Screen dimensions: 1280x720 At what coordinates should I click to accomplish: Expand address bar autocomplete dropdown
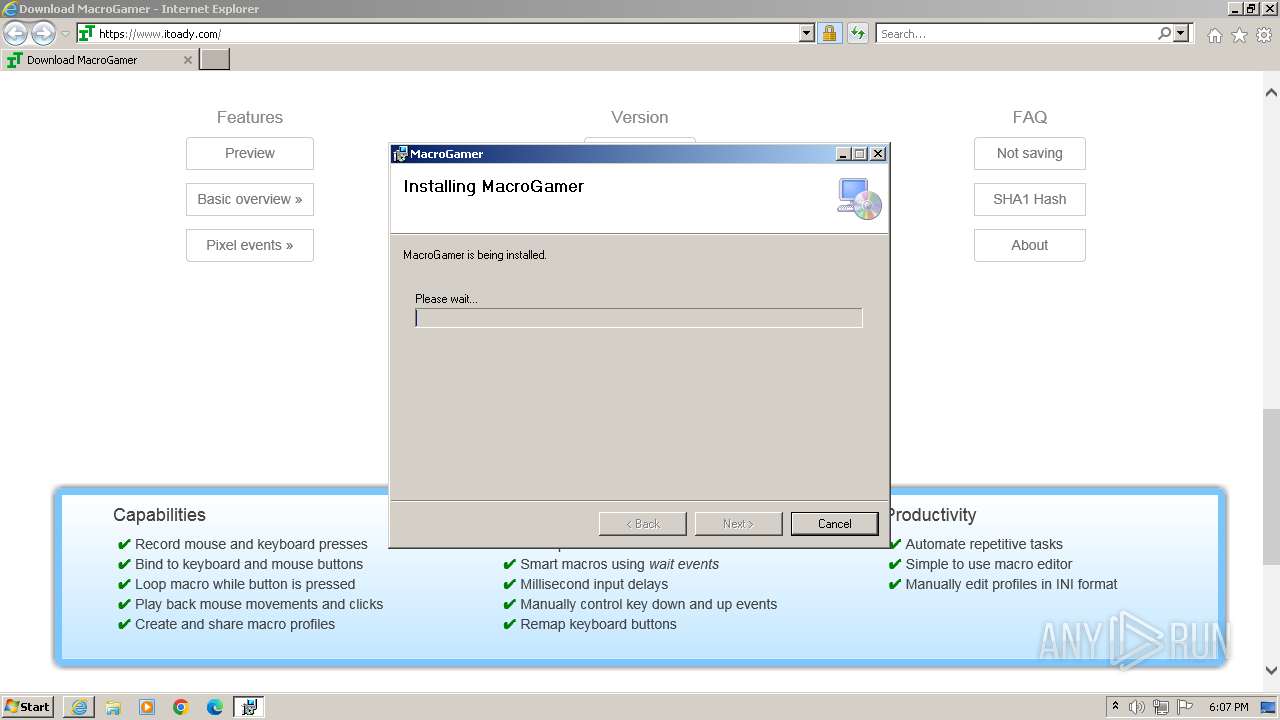pyautogui.click(x=807, y=33)
